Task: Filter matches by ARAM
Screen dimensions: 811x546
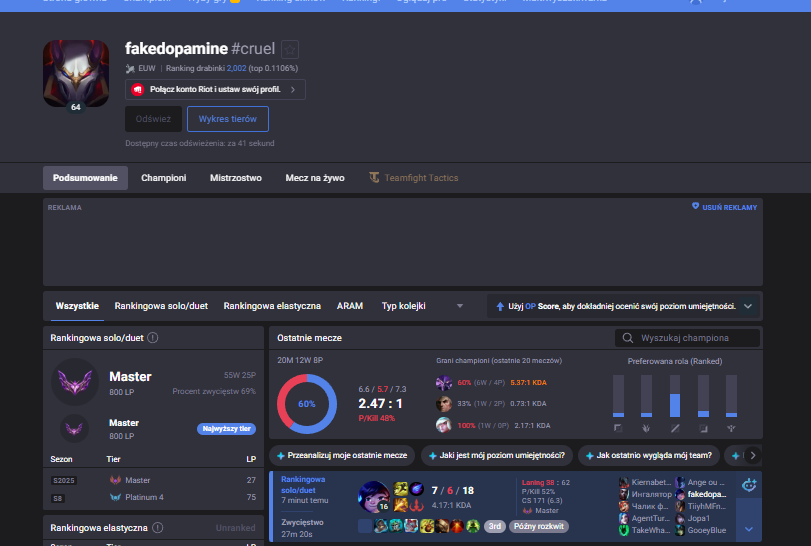Action: point(350,306)
